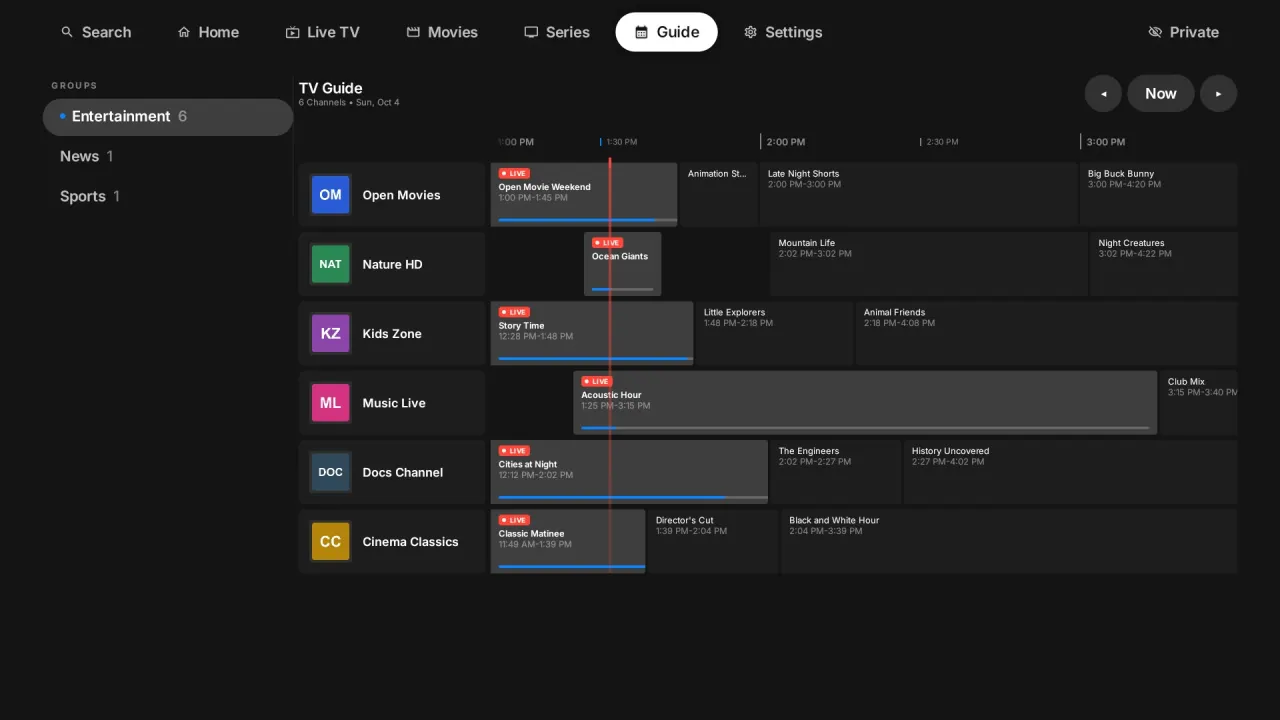Switch to Live TV tab
Image resolution: width=1280 pixels, height=720 pixels.
click(322, 32)
